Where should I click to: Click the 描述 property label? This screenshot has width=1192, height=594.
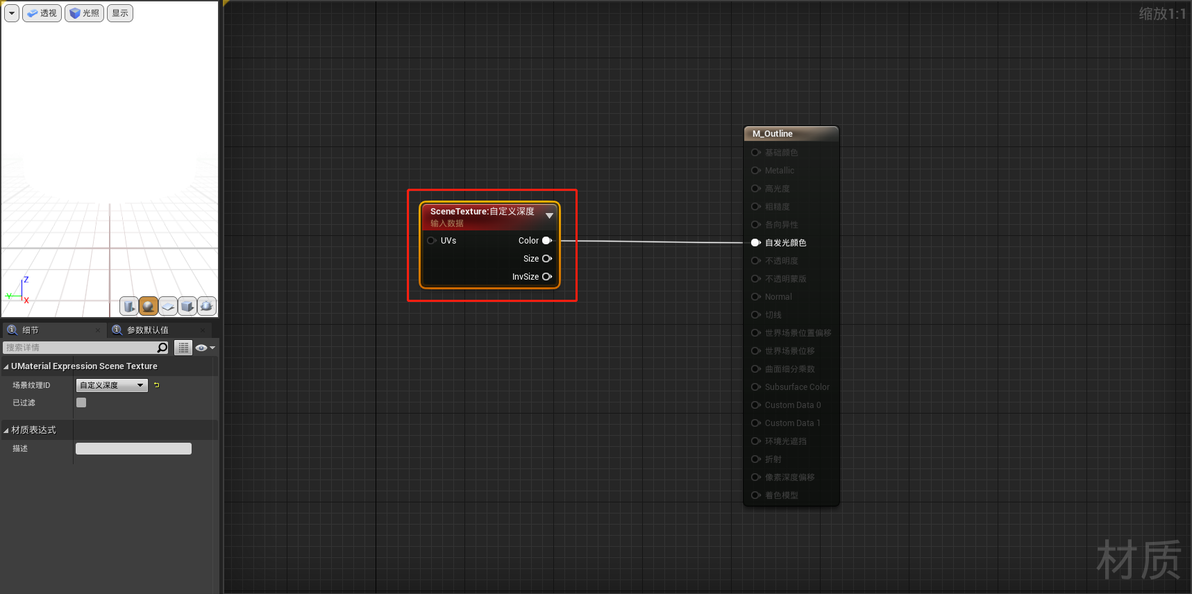pos(21,449)
